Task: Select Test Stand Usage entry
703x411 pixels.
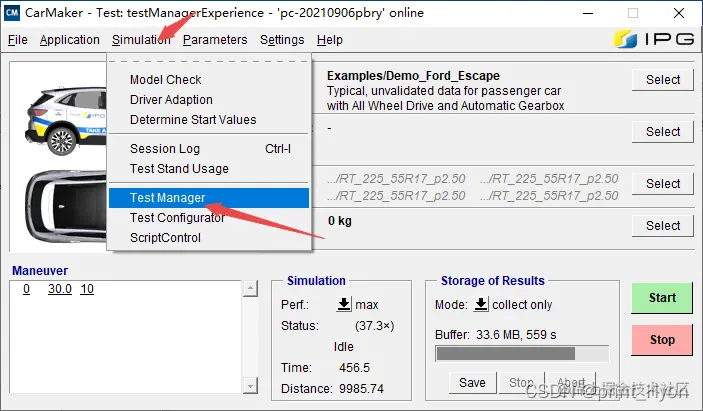Action: pyautogui.click(x=209, y=169)
